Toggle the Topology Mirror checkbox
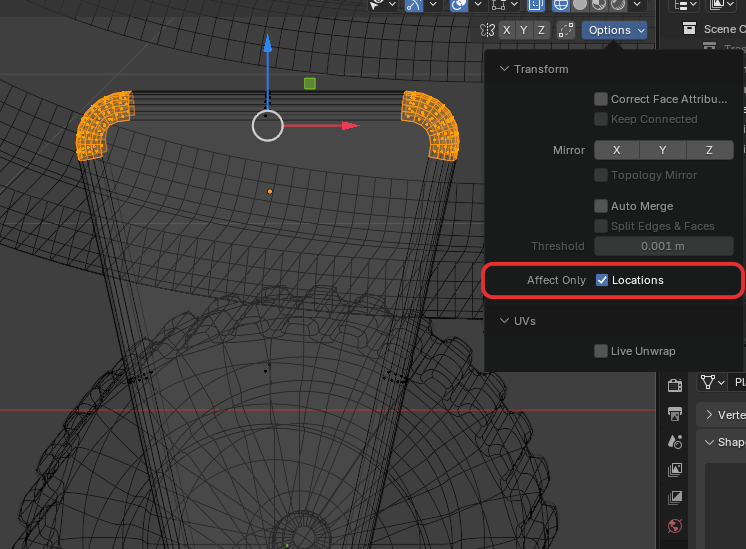746x549 pixels. point(601,175)
